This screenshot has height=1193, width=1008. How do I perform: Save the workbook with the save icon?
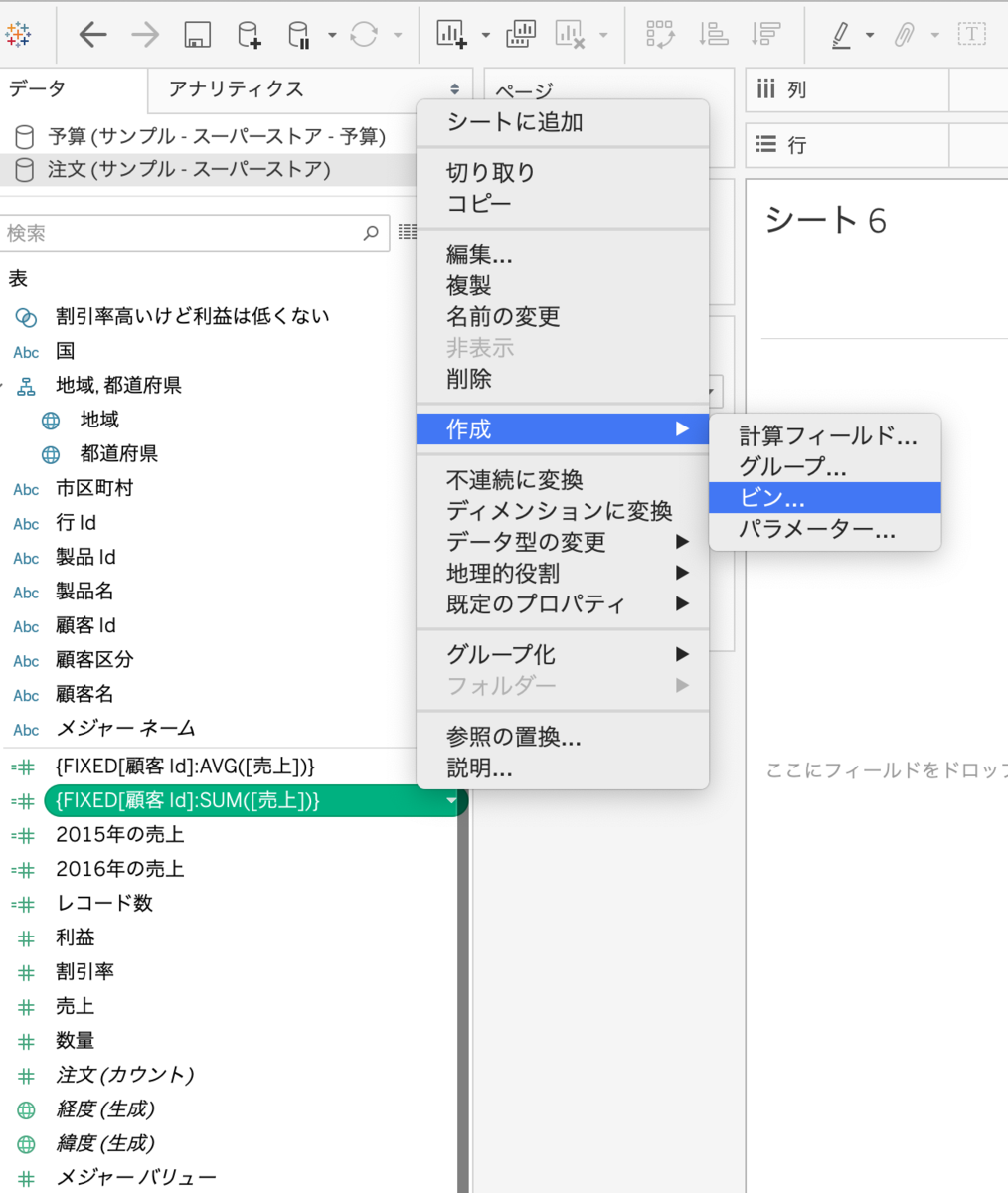(x=195, y=33)
